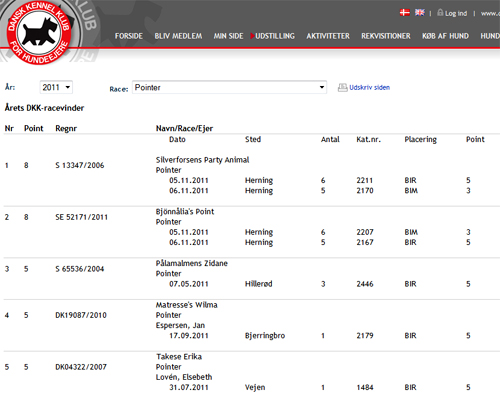Screen dimensions: 500x396
Task: Open the KØB AF HUND menu item
Action: 445,36
